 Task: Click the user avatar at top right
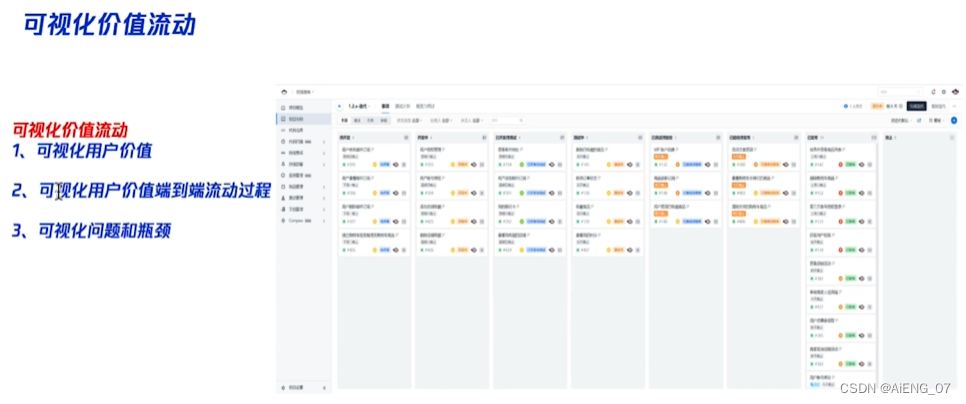[x=956, y=92]
